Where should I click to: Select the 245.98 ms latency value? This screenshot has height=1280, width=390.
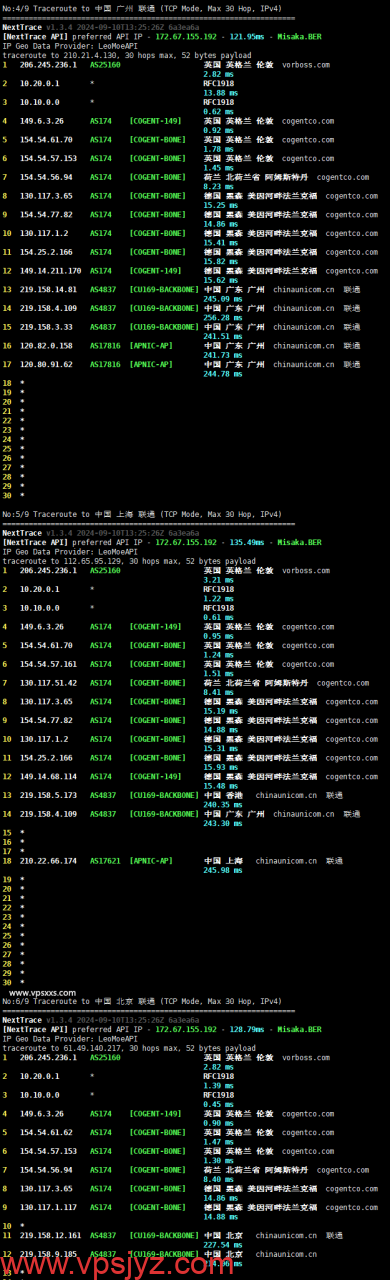(222, 870)
